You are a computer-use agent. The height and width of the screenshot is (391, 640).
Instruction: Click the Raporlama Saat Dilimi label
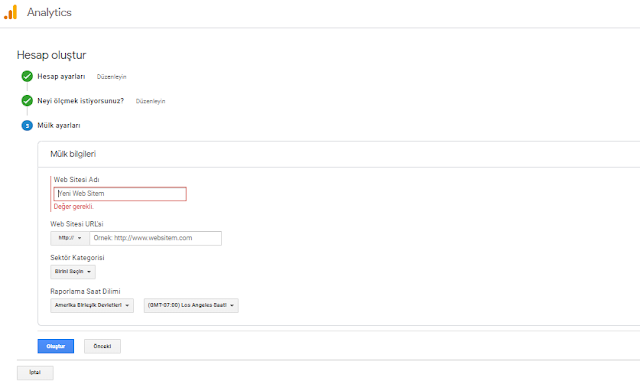coord(85,291)
